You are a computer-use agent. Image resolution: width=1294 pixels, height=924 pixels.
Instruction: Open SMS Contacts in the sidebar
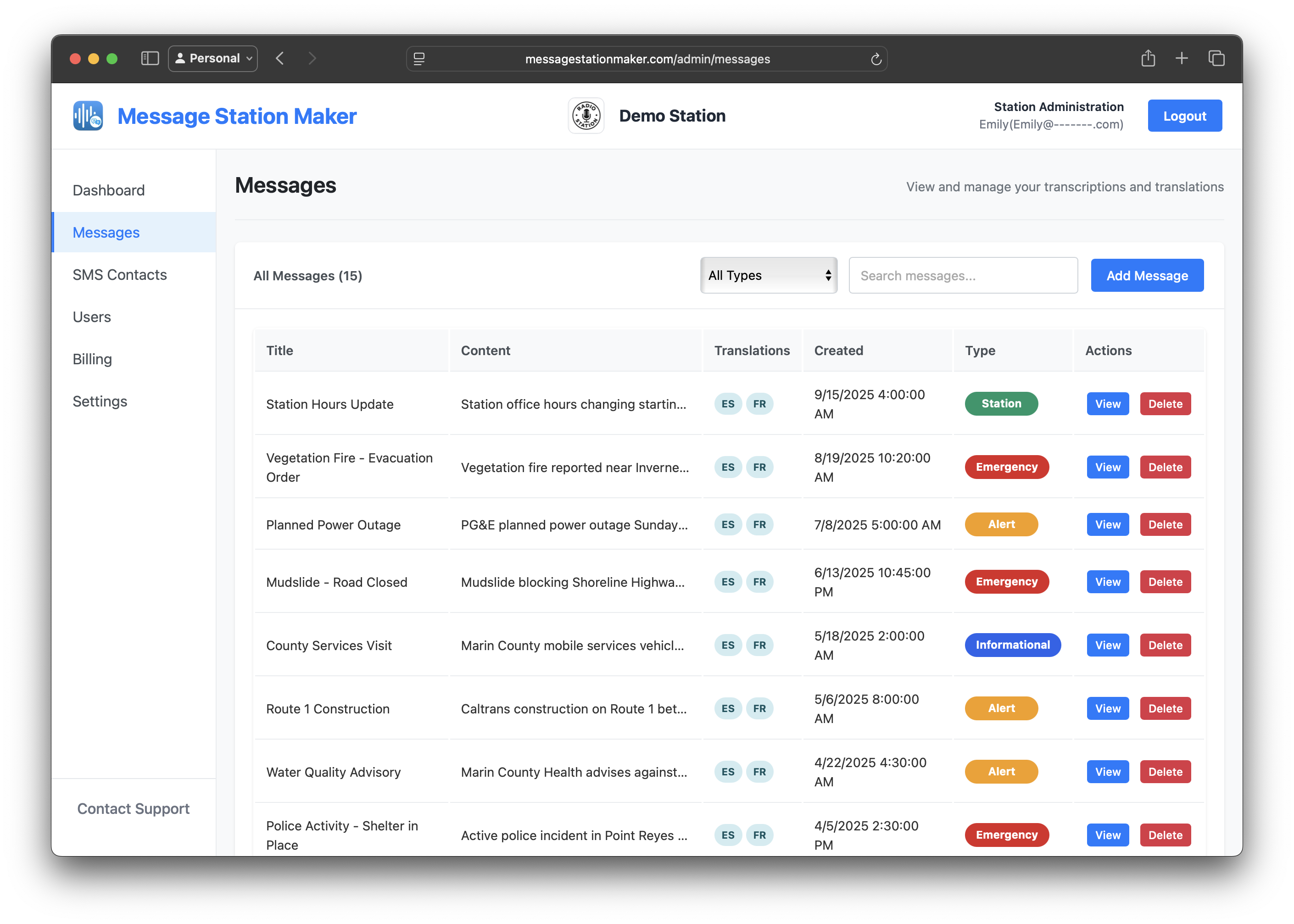[119, 275]
